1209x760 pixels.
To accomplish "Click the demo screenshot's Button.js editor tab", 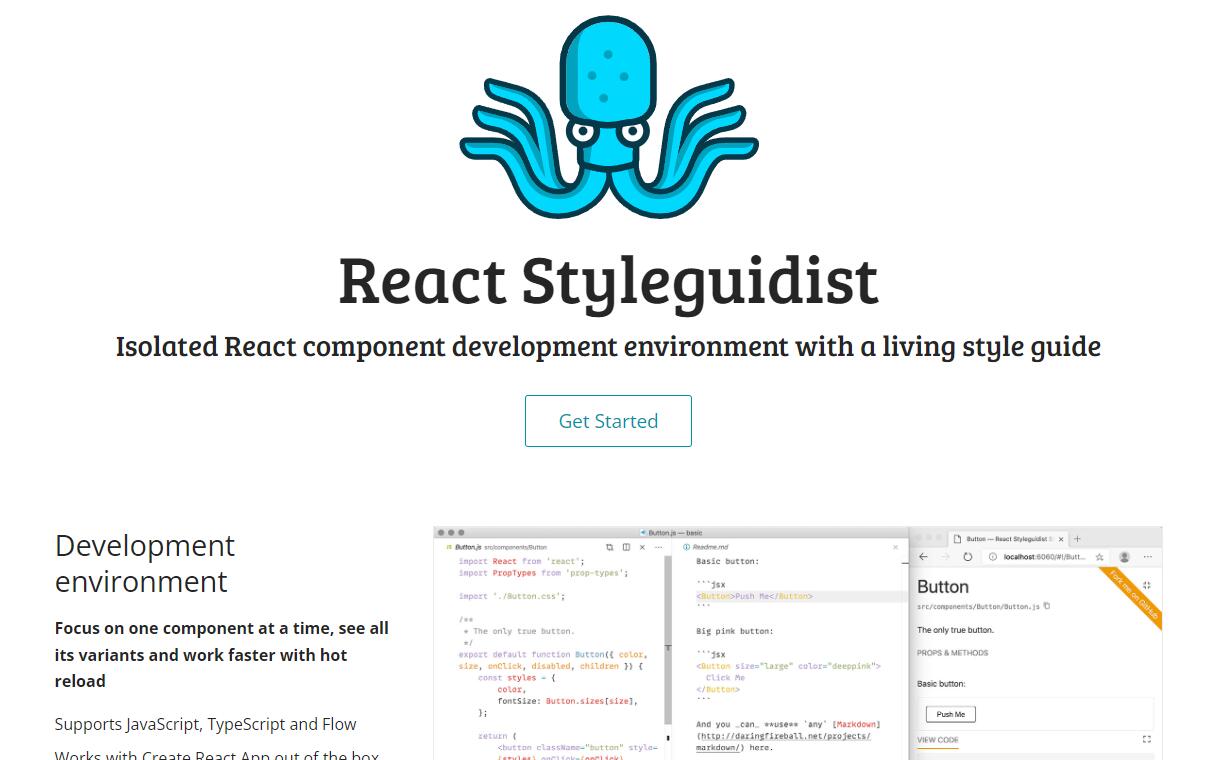I will pos(496,547).
